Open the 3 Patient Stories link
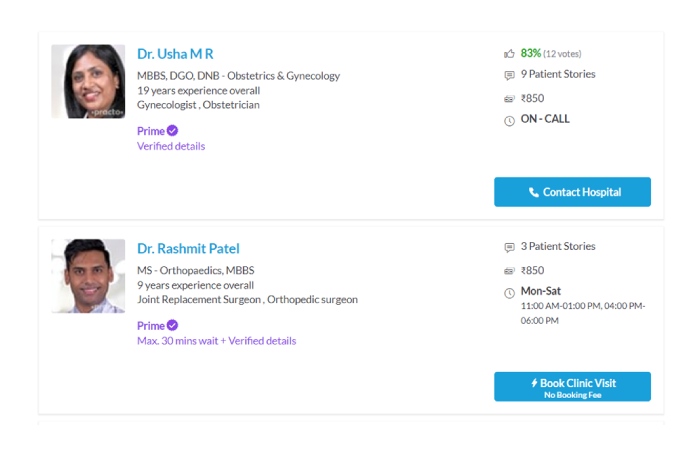Screen dimensions: 700x450 click(x=558, y=246)
